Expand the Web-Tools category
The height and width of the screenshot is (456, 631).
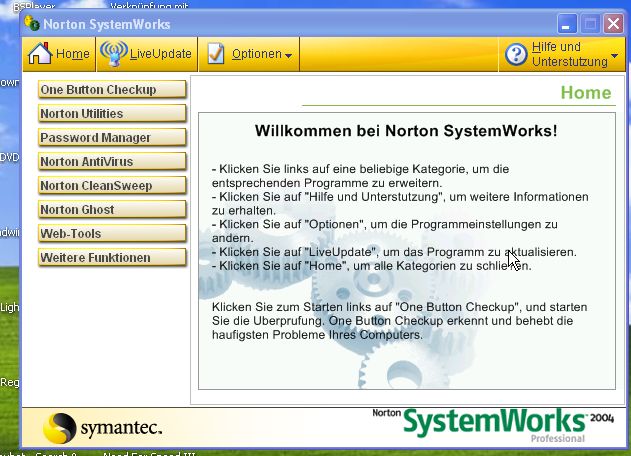click(112, 233)
